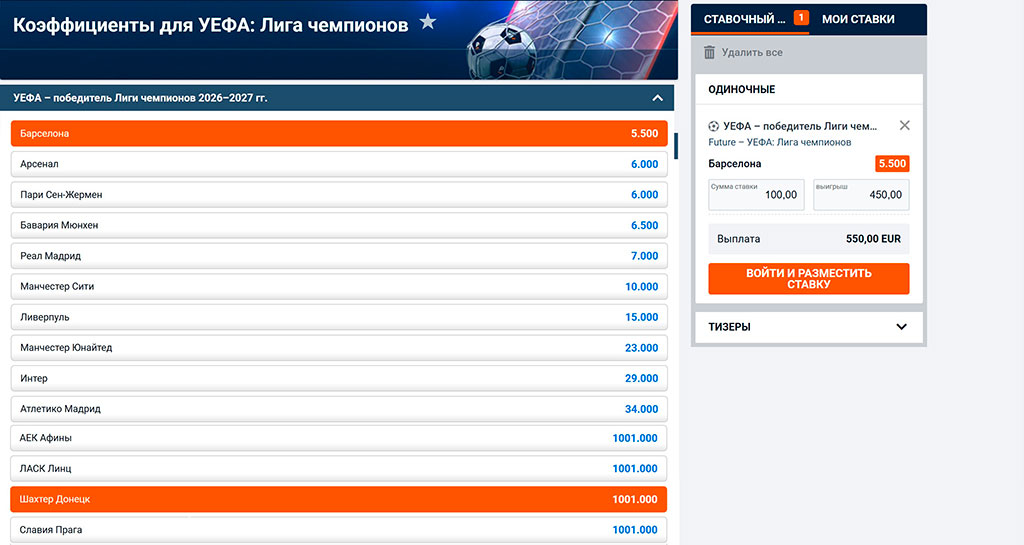This screenshot has width=1024, height=545.
Task: Click the orange 5.500 odds in bet slip
Action: [x=892, y=164]
